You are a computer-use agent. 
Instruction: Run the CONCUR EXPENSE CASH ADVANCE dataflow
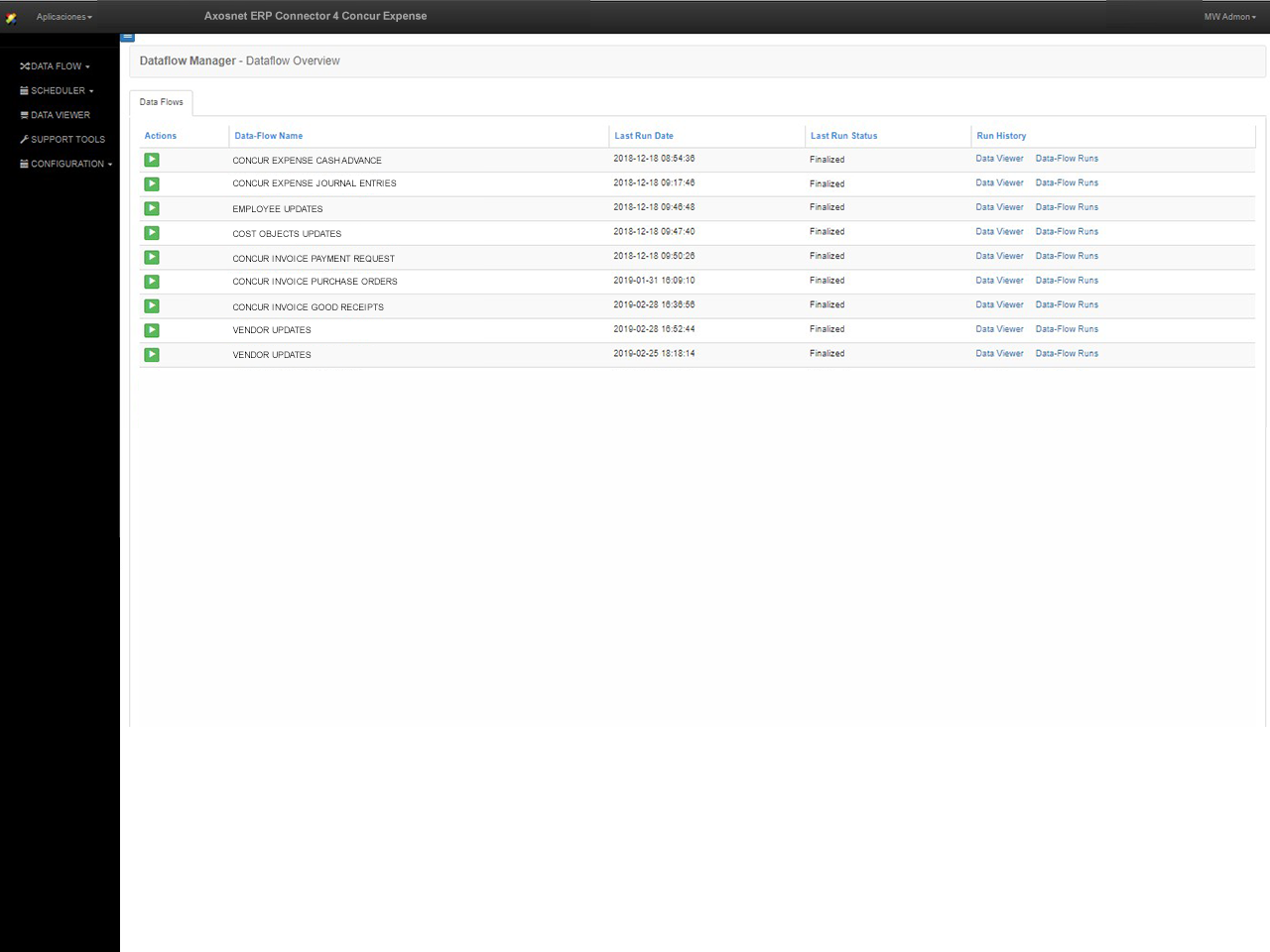(x=151, y=159)
